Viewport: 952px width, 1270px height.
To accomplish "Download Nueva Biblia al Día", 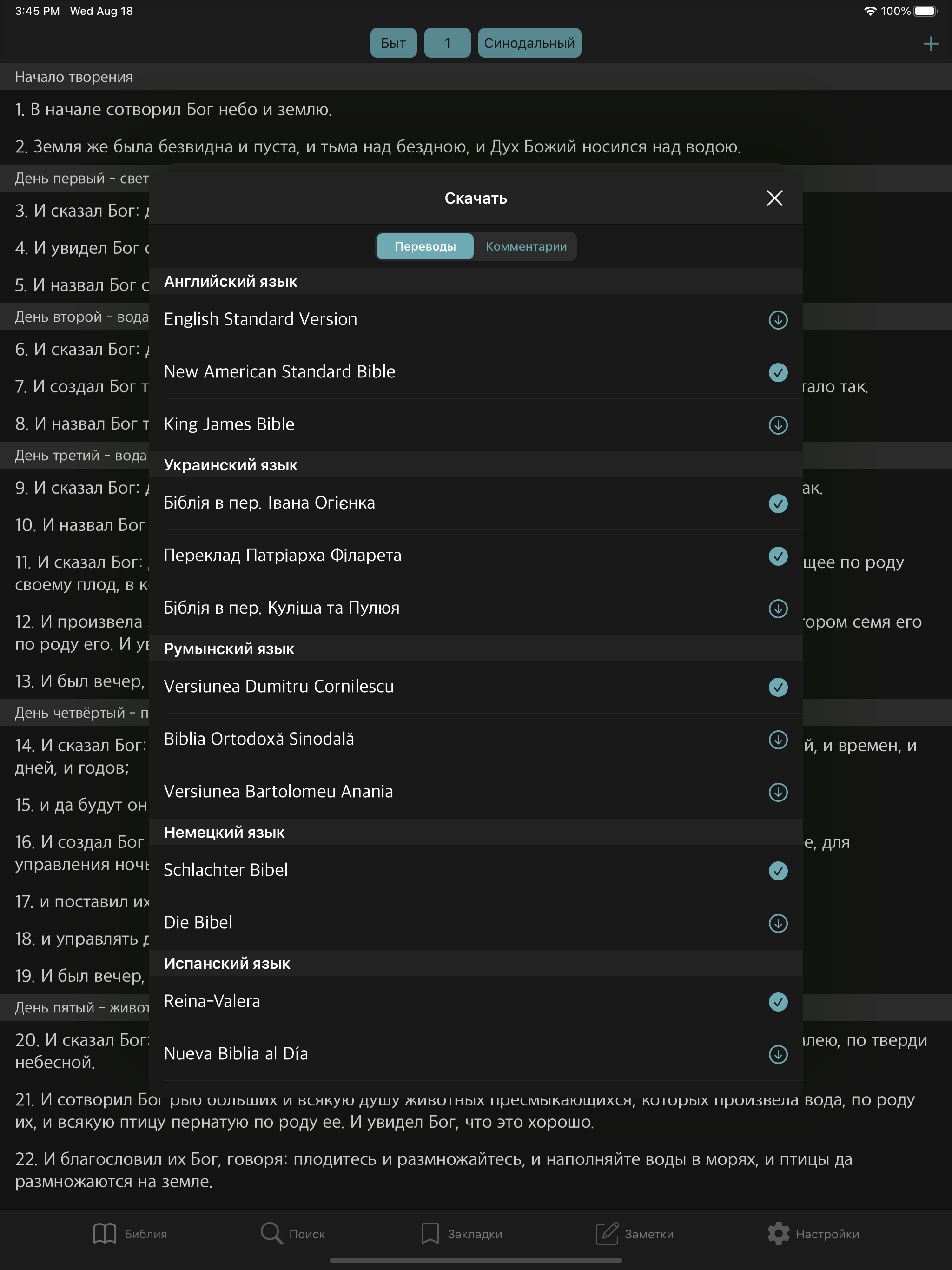I will 777,1054.
